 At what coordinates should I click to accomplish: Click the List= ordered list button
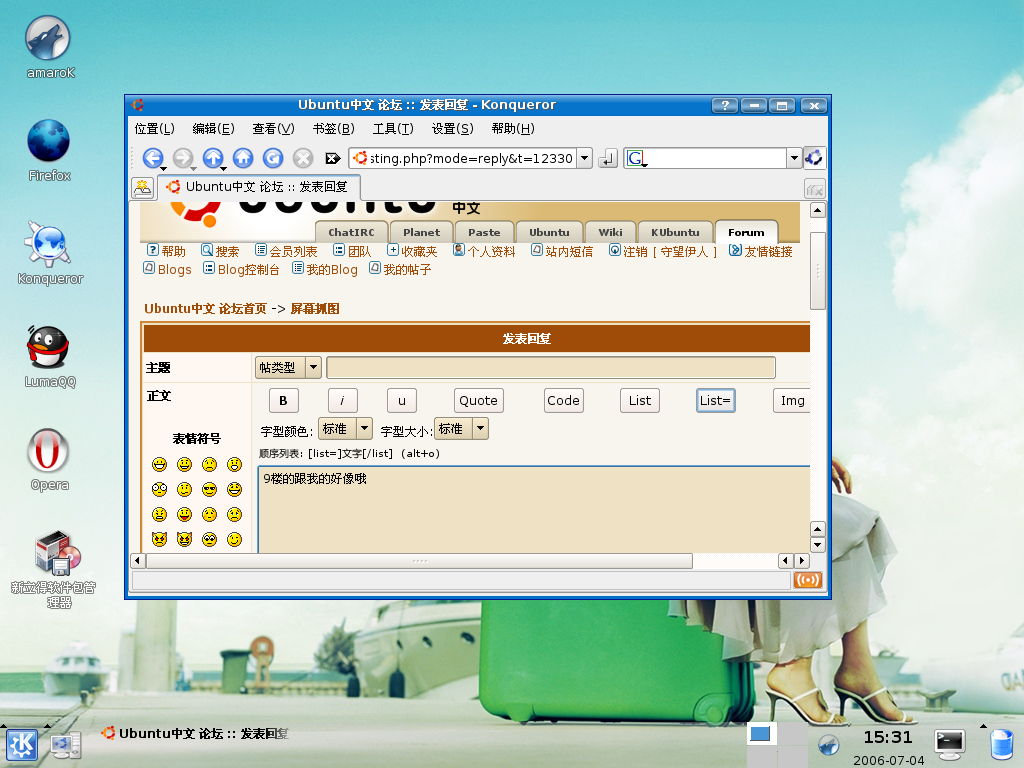(716, 400)
